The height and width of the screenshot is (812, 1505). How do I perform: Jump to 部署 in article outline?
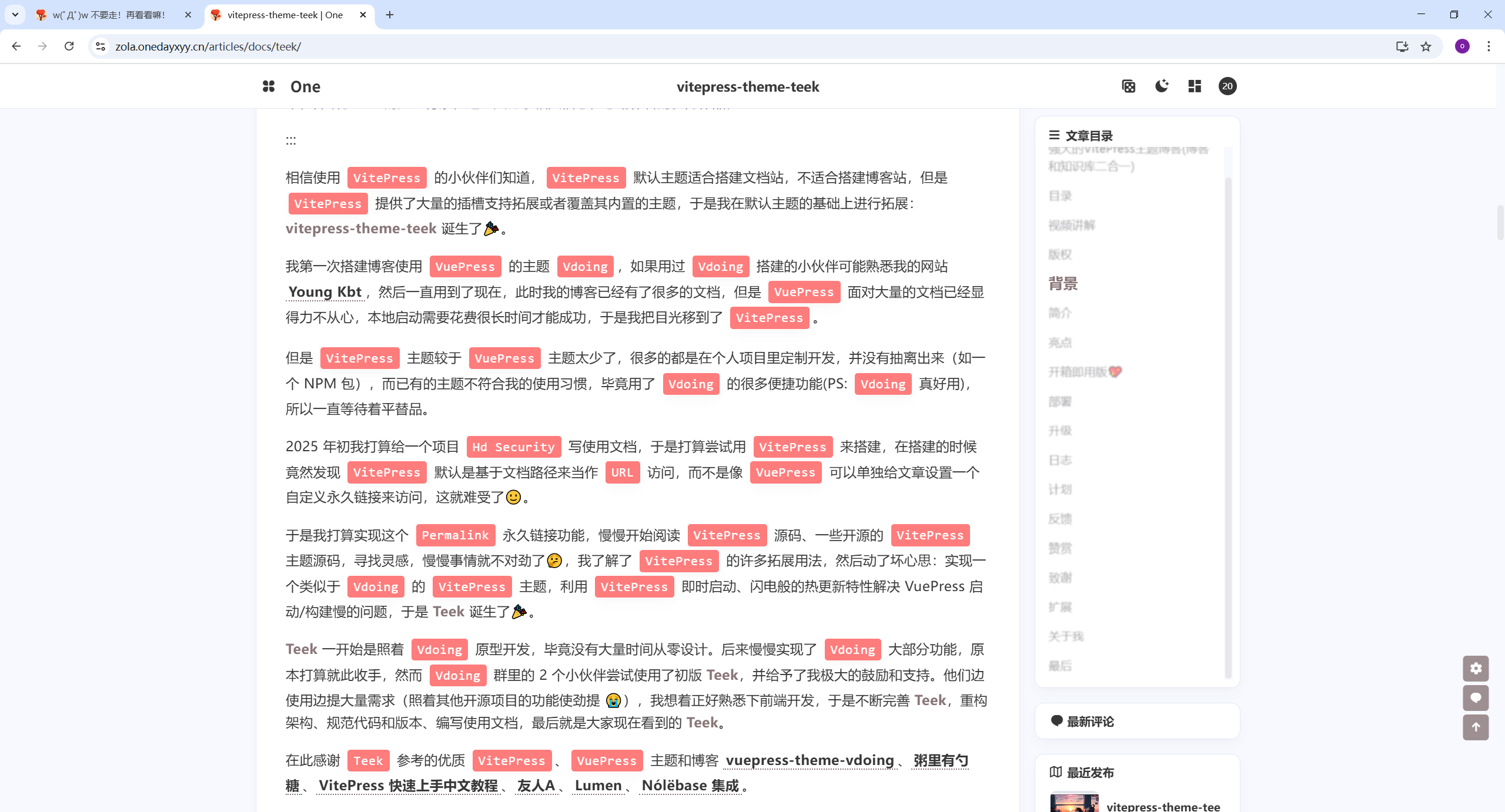[1060, 401]
